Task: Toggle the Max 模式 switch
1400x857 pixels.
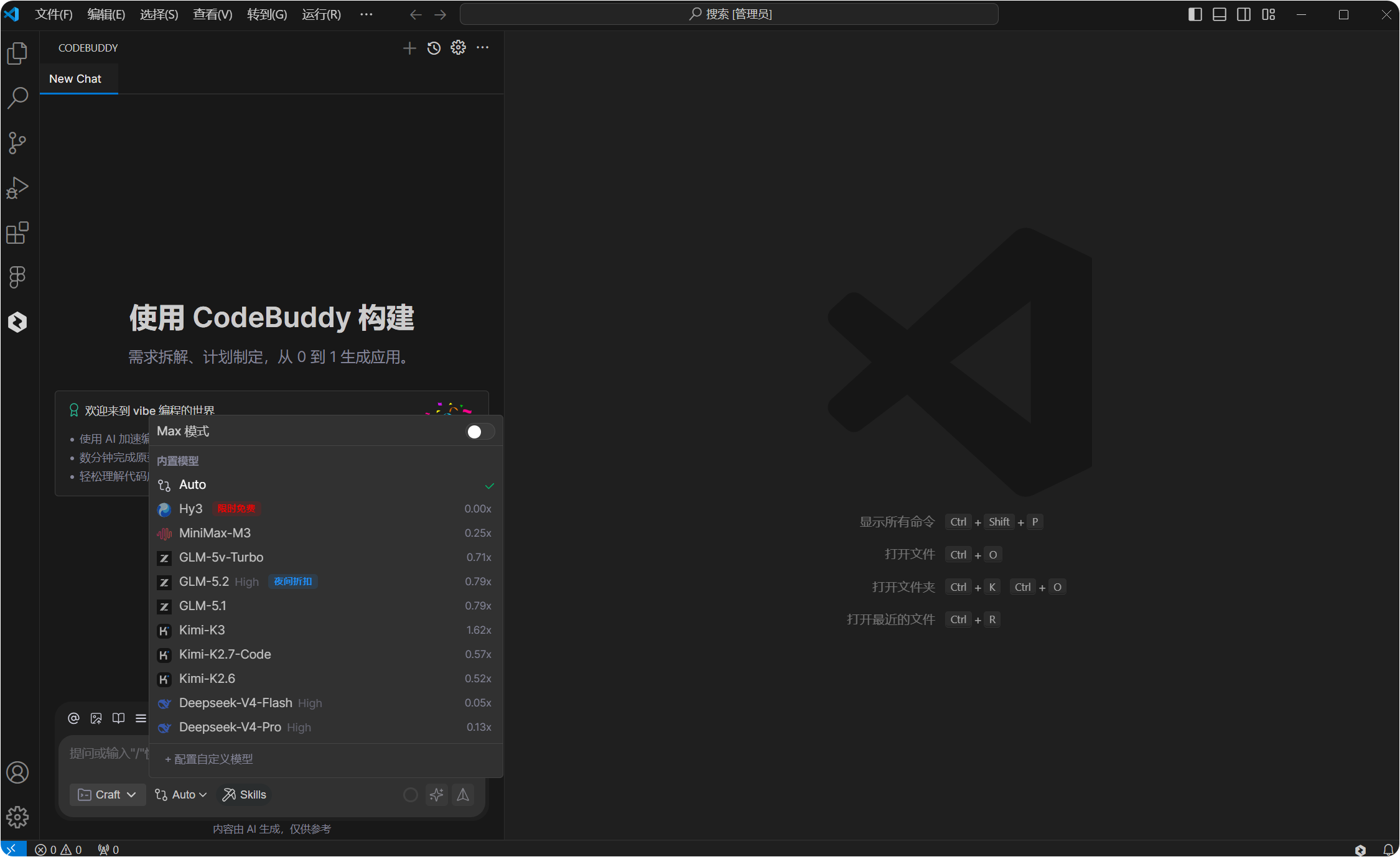Action: (480, 432)
